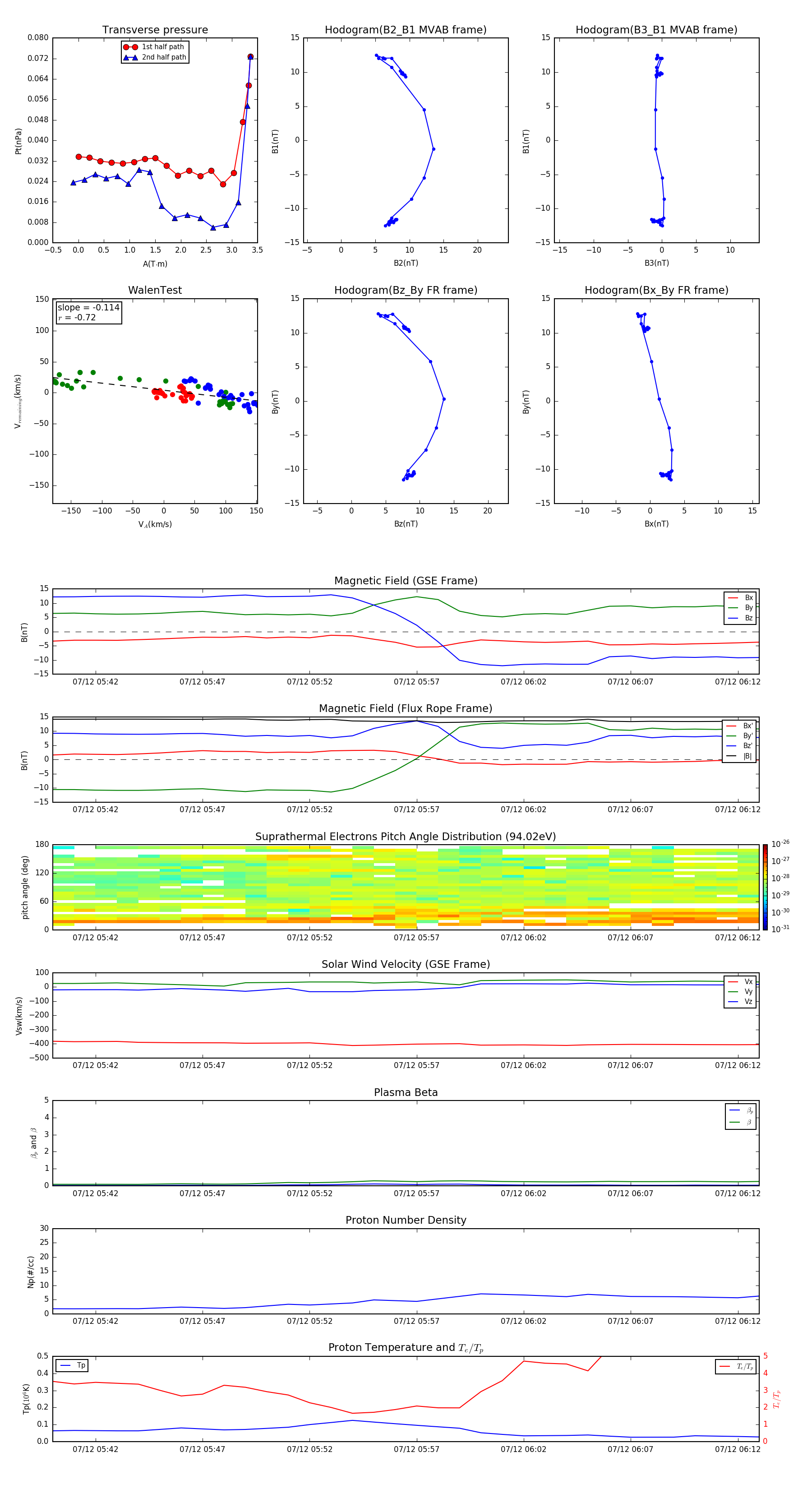Click the 10^-31 colorbar tick label
812x1489 pixels.
[781, 929]
